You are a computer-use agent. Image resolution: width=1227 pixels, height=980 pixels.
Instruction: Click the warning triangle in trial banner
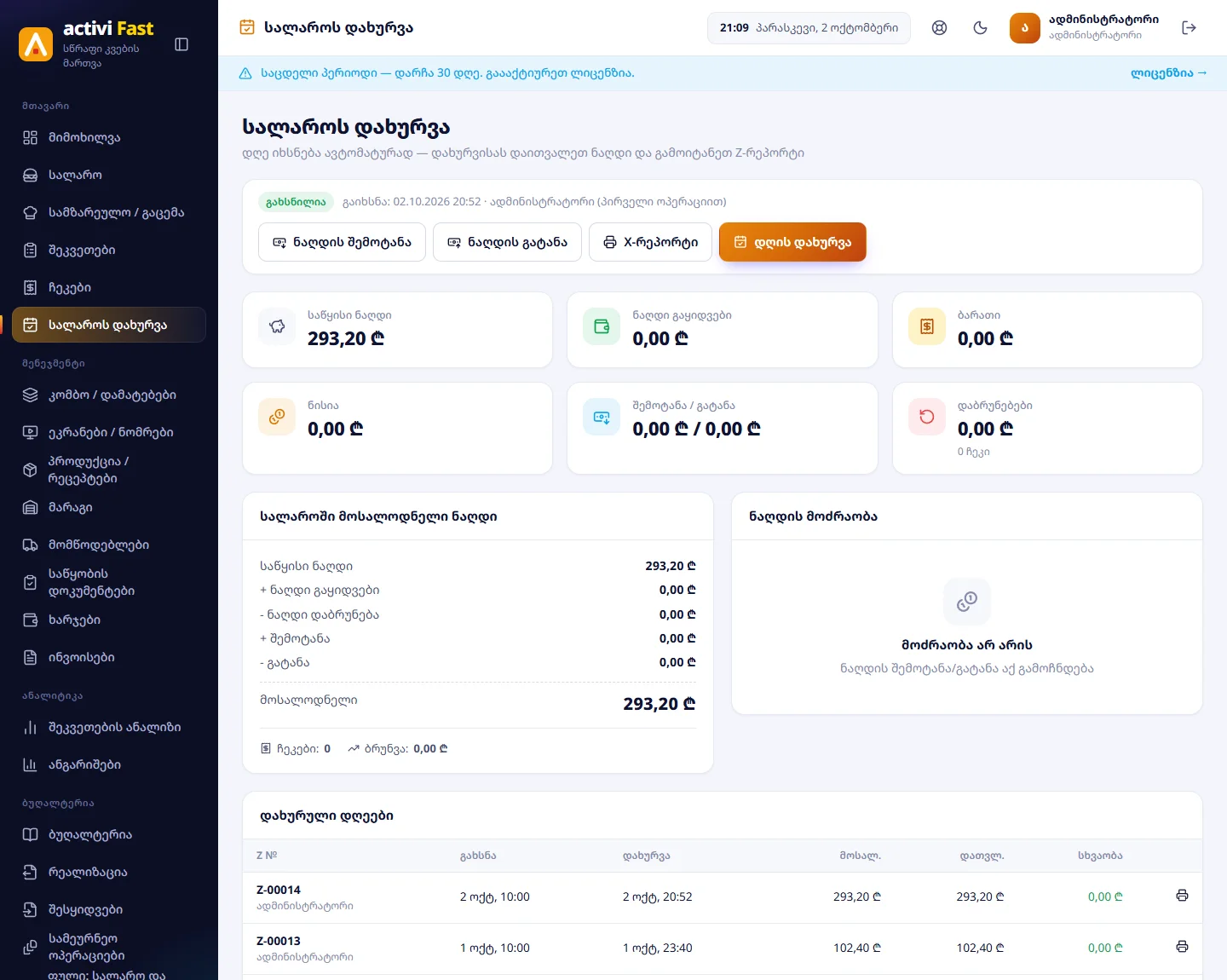pyautogui.click(x=245, y=73)
